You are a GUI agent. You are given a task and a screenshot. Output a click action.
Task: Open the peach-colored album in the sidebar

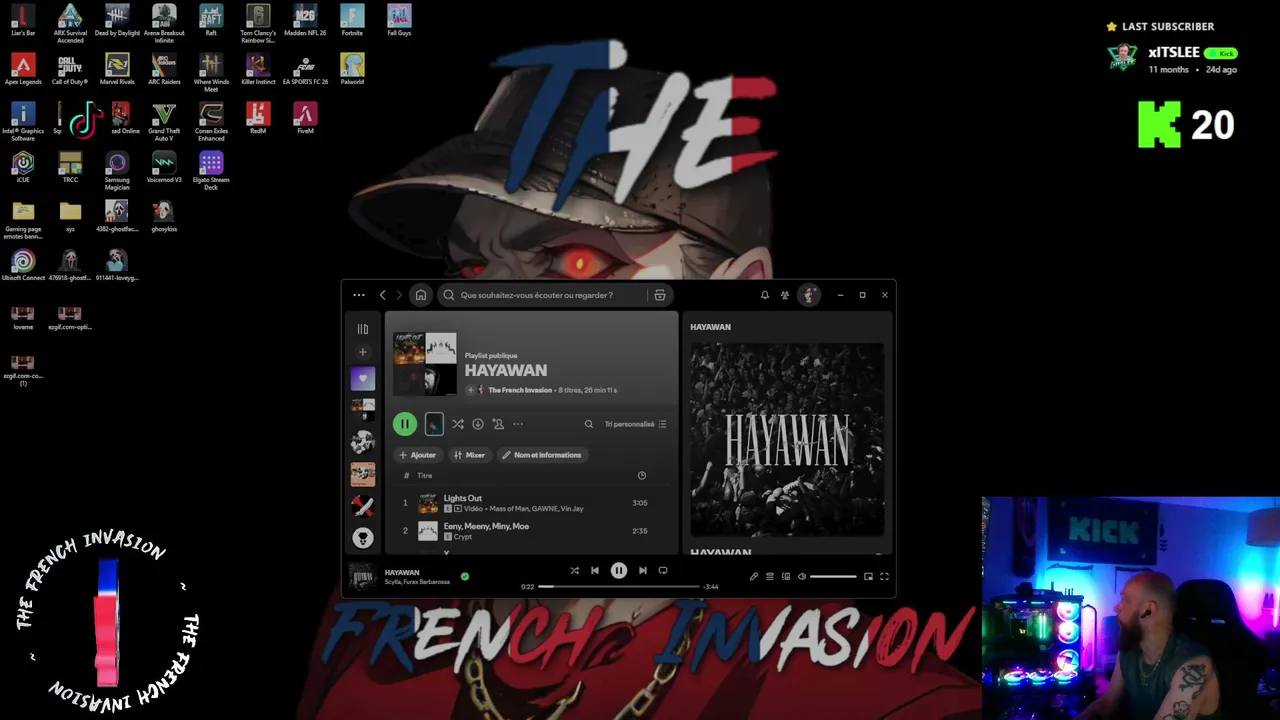(363, 474)
